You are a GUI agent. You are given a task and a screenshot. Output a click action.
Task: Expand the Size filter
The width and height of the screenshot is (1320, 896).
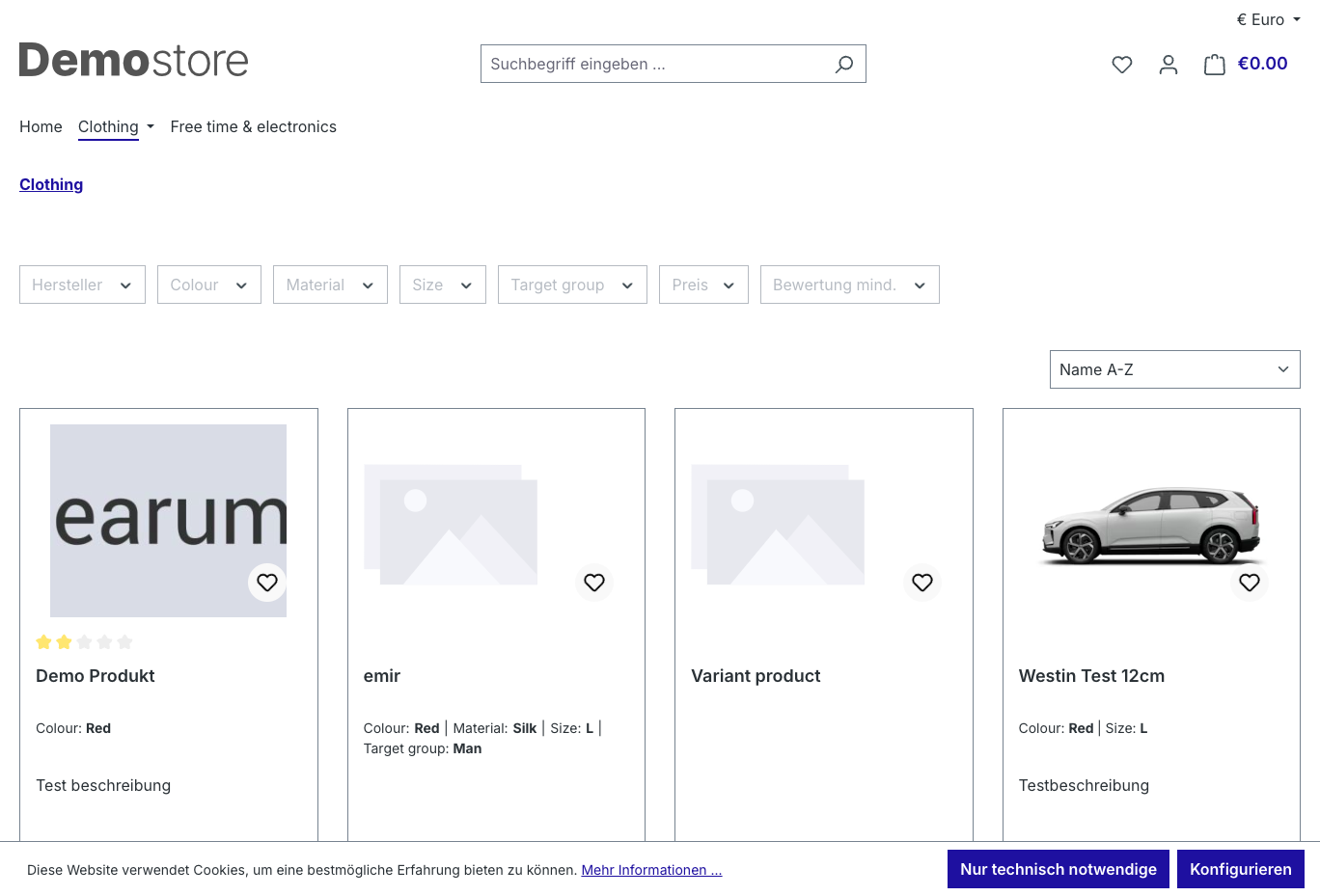coord(443,285)
